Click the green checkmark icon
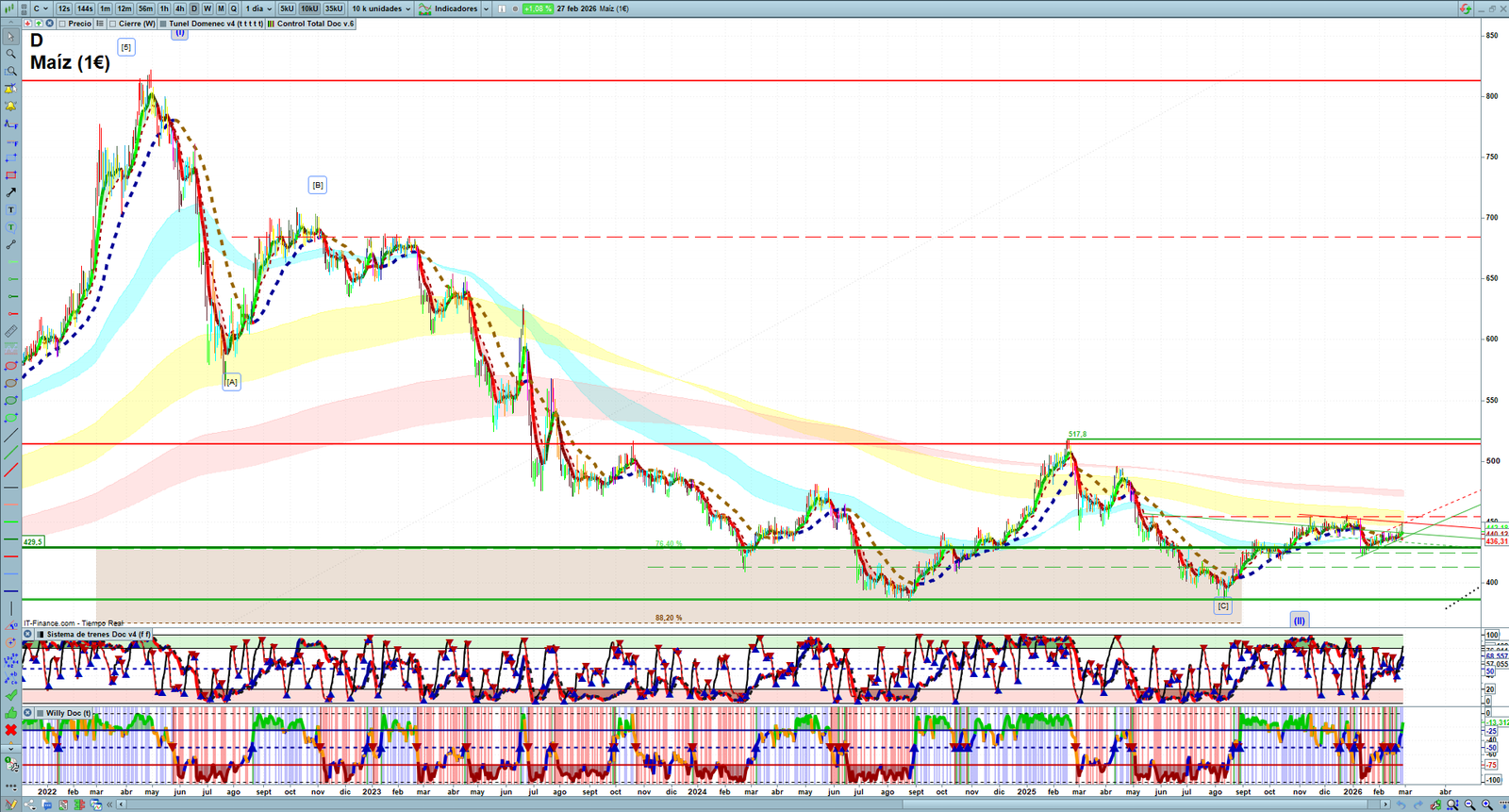Screen dimensions: 1509x812 [x=11, y=695]
